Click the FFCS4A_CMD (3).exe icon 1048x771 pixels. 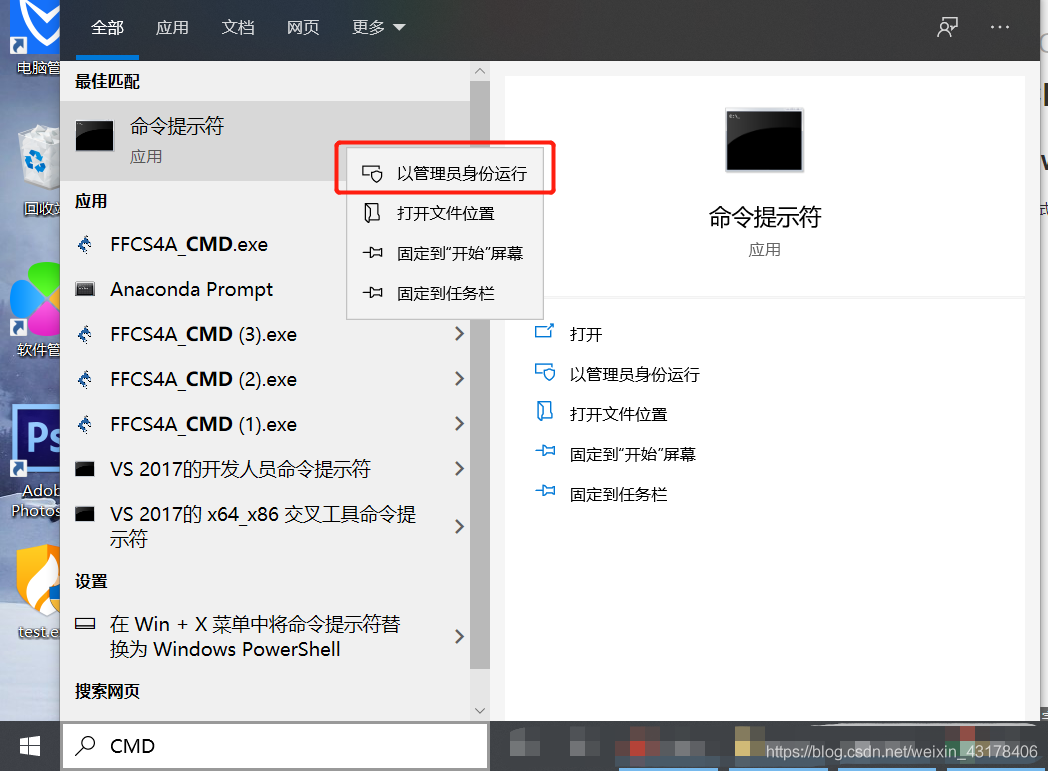85,334
